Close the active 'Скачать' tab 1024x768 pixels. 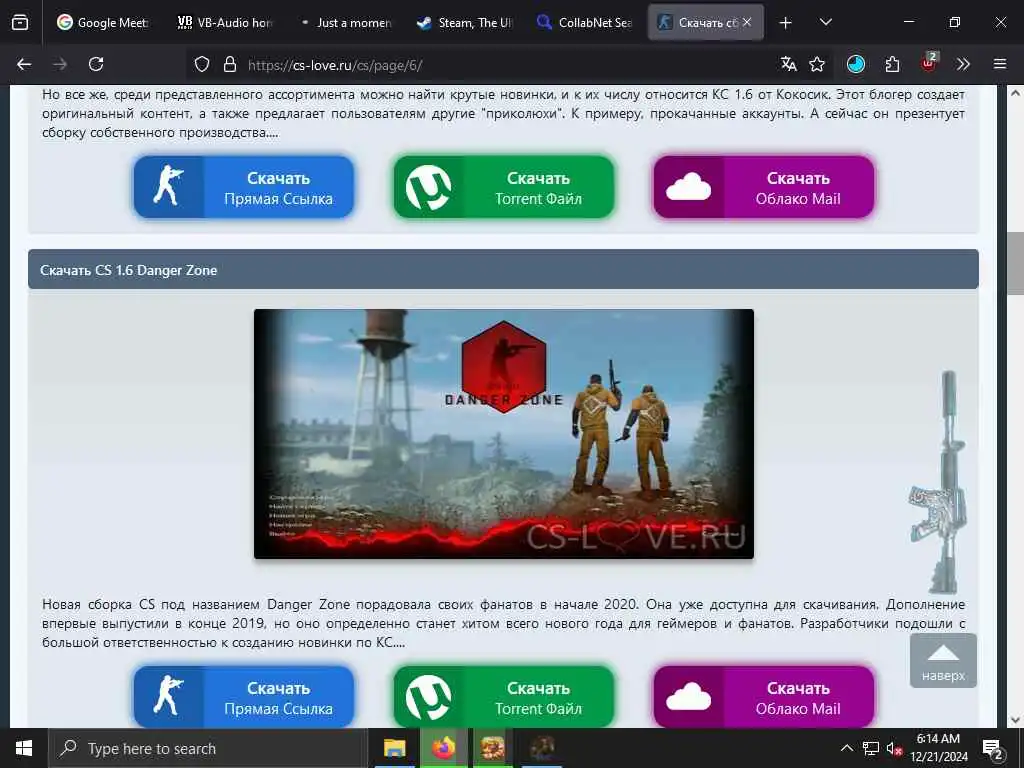(747, 22)
